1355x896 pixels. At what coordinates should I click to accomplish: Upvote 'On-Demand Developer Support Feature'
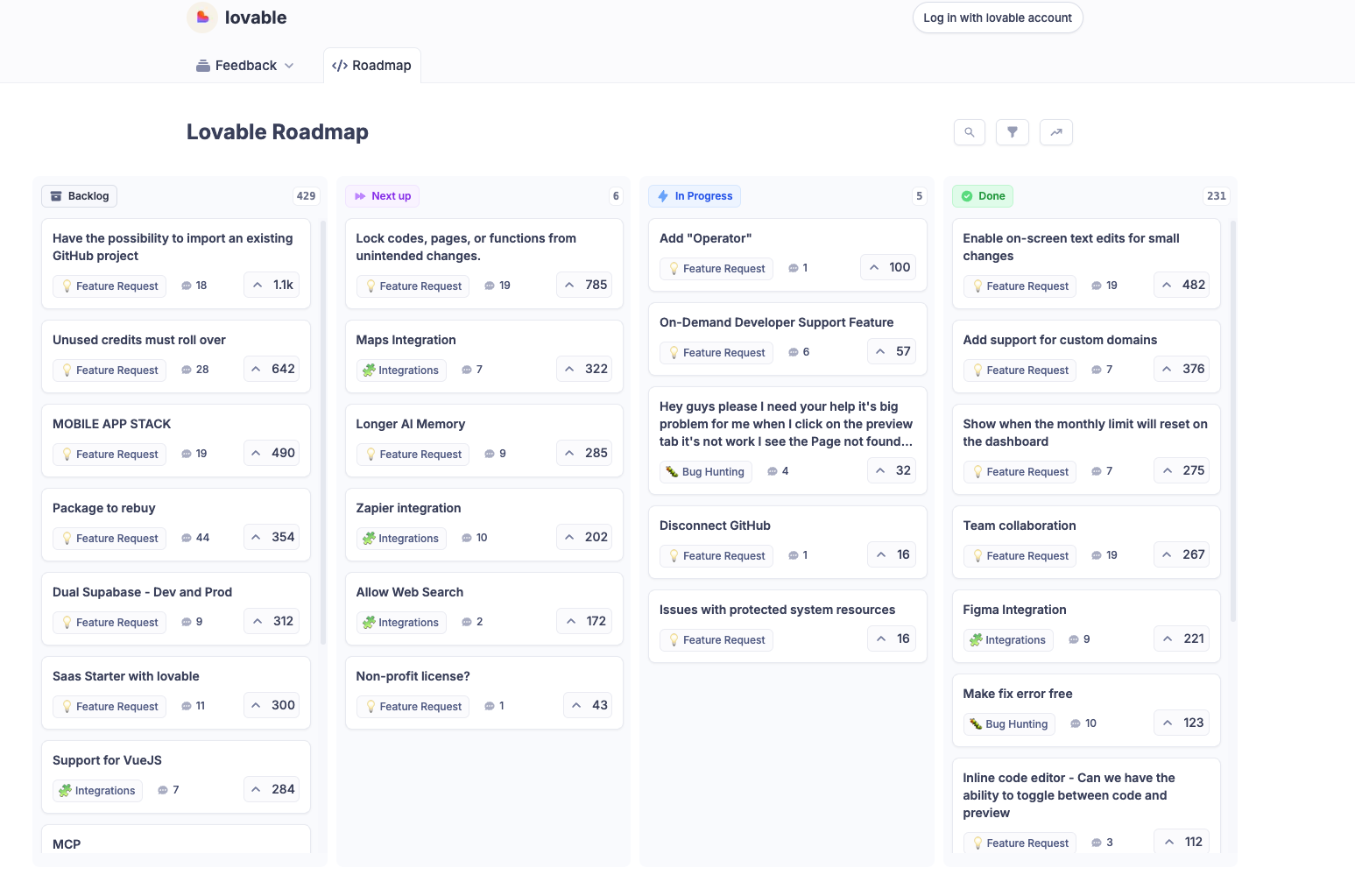point(892,351)
